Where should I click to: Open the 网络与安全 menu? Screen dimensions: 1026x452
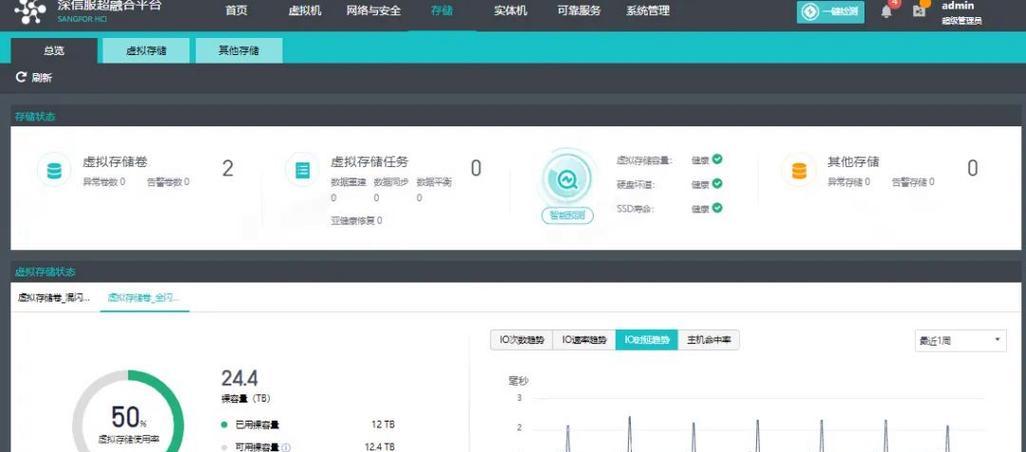(374, 10)
